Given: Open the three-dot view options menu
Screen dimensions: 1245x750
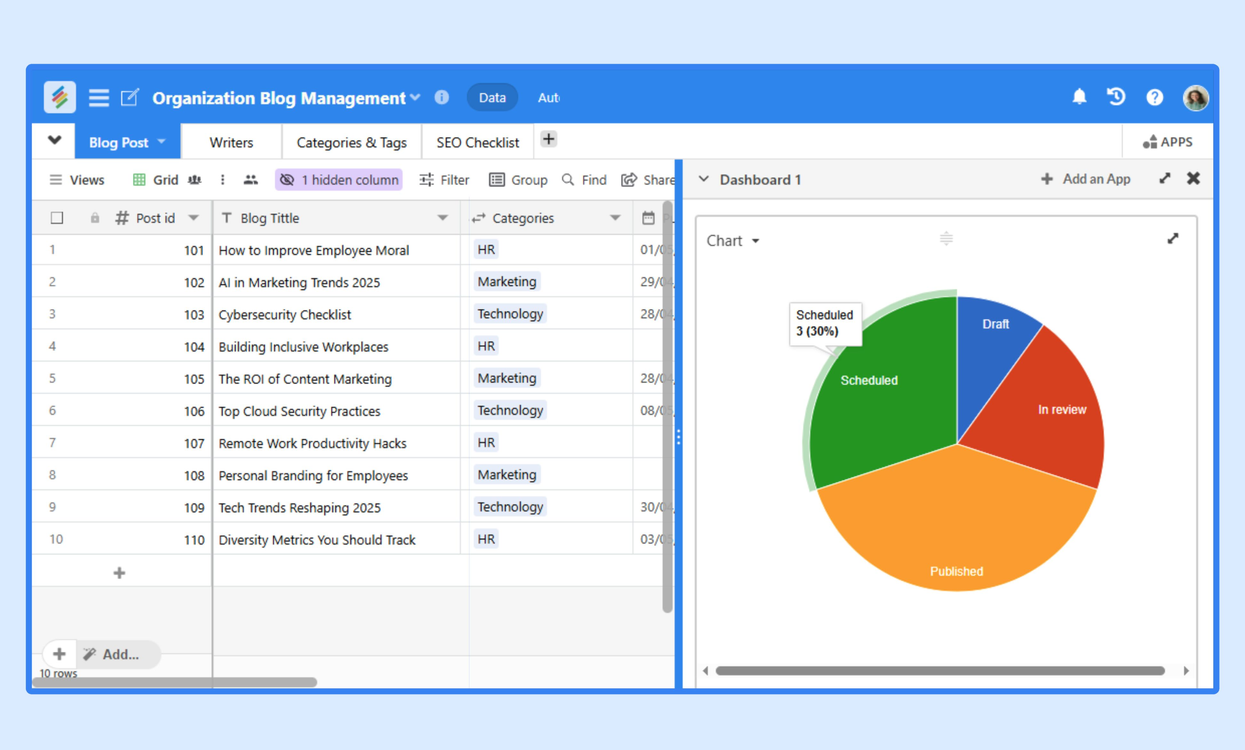Looking at the screenshot, I should click(222, 180).
